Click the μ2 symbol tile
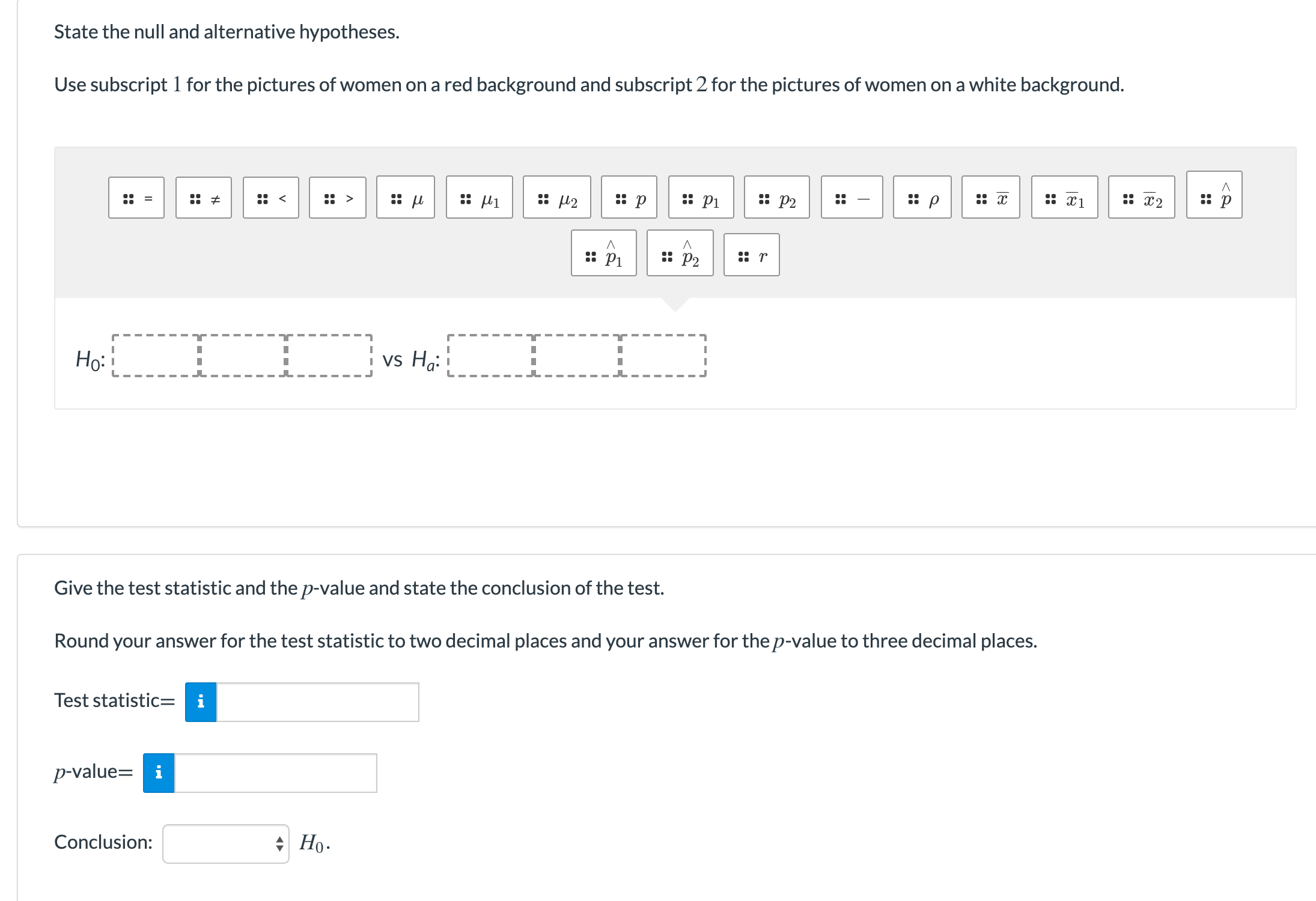 coord(557,197)
